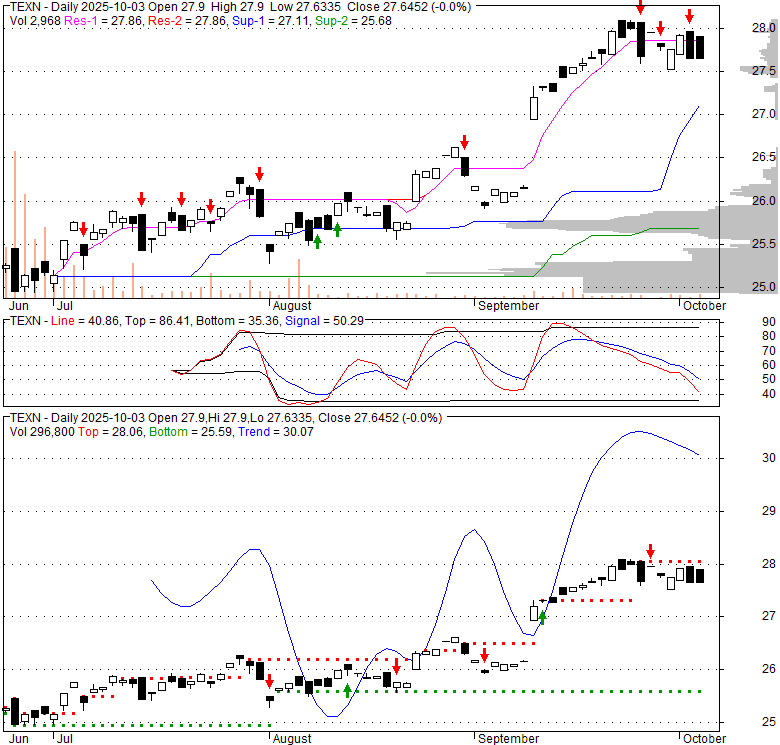The image size is (780, 745).
Task: Click the 26 price axis label on bottom chart
Action: [769, 669]
